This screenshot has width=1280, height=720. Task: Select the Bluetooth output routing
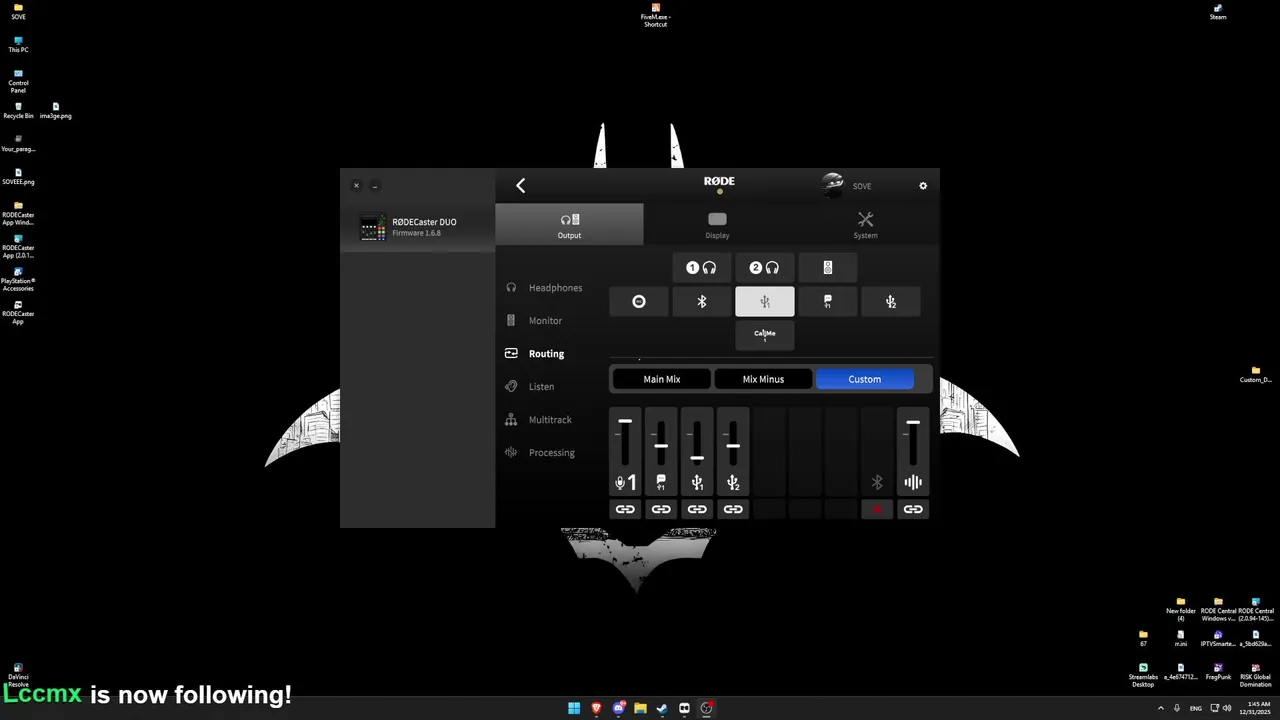pos(701,302)
